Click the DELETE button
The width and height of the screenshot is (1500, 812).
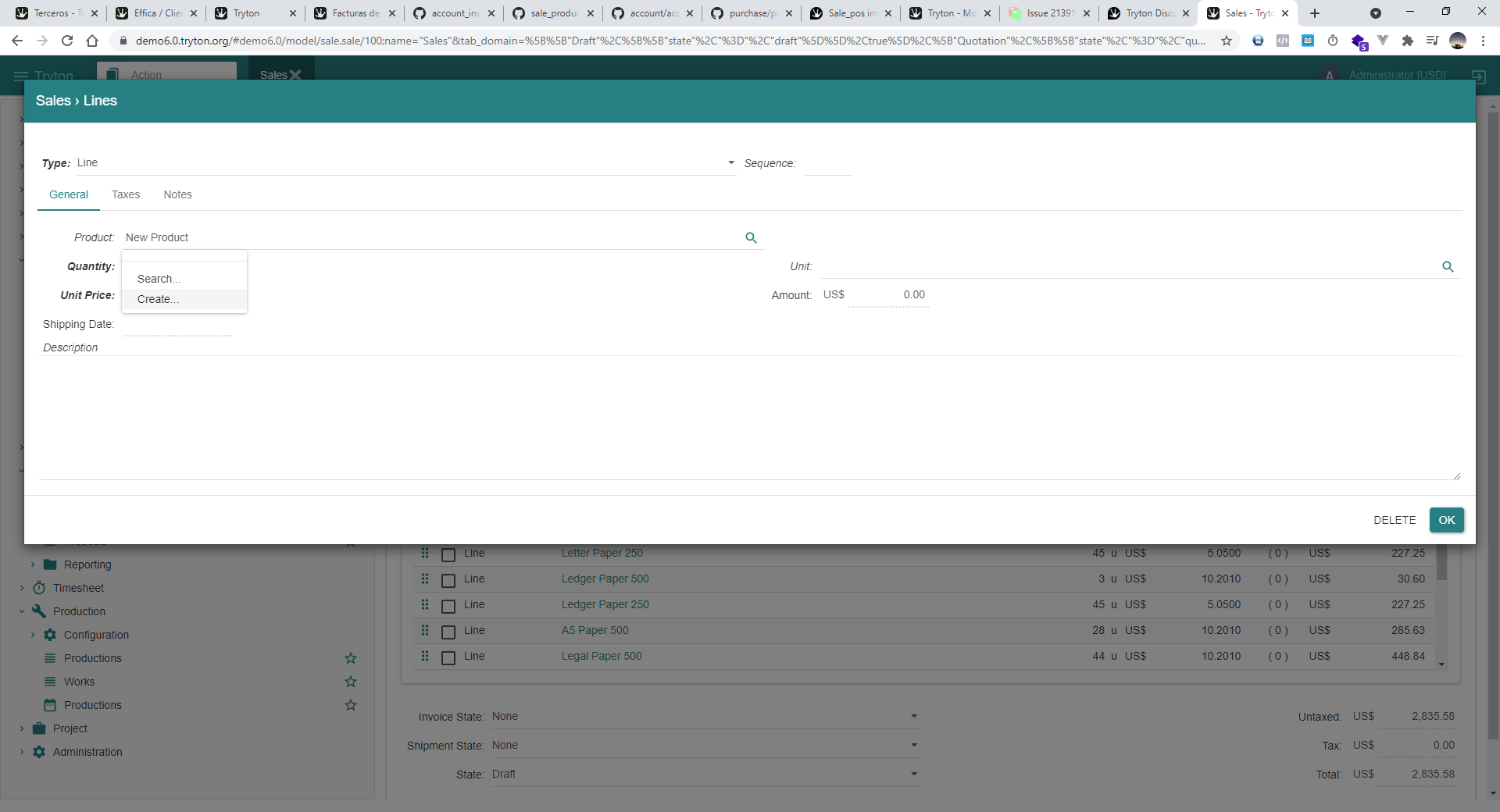1394,520
